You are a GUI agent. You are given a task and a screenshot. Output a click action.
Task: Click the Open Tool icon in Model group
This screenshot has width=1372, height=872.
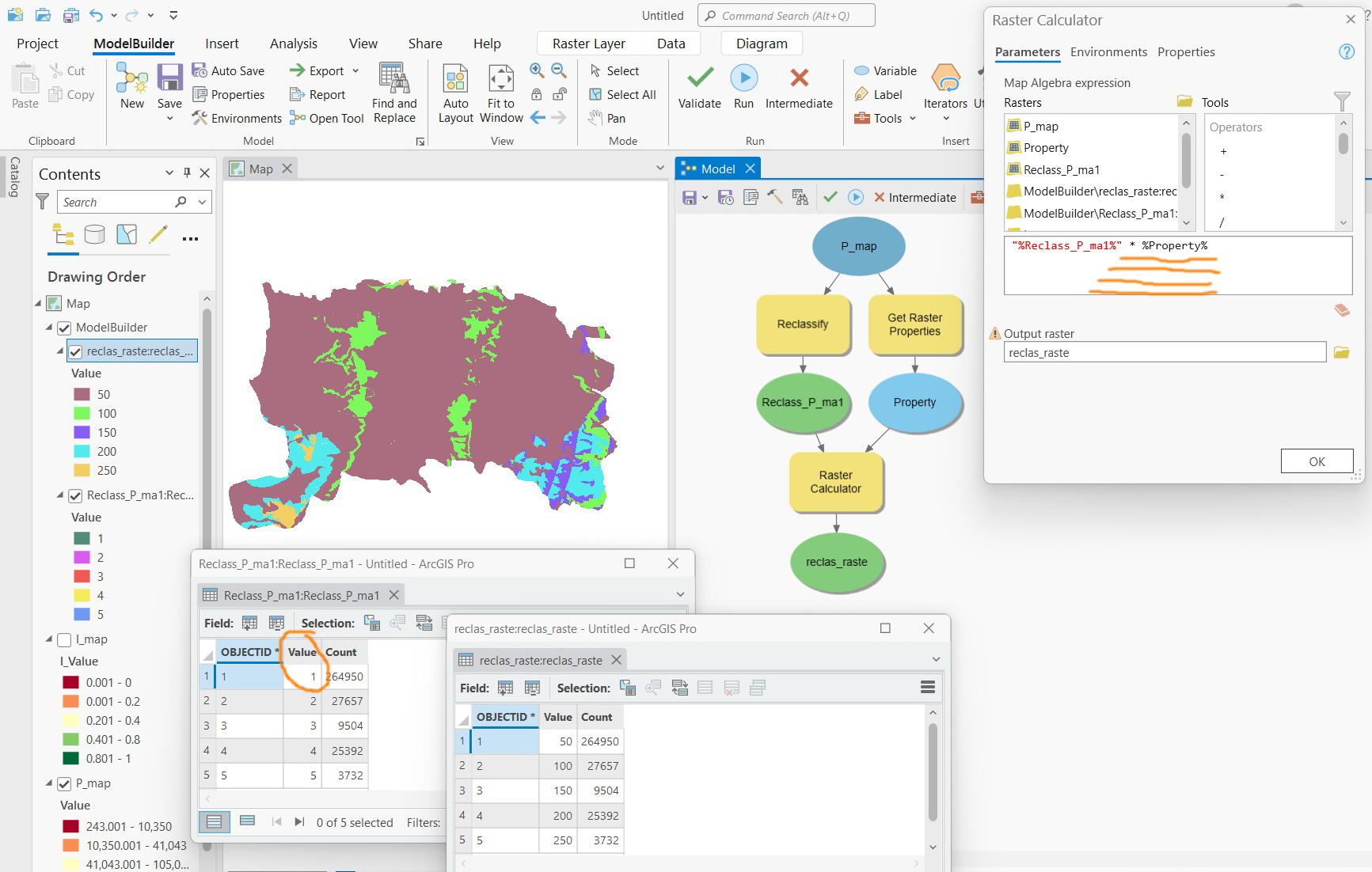coord(297,118)
